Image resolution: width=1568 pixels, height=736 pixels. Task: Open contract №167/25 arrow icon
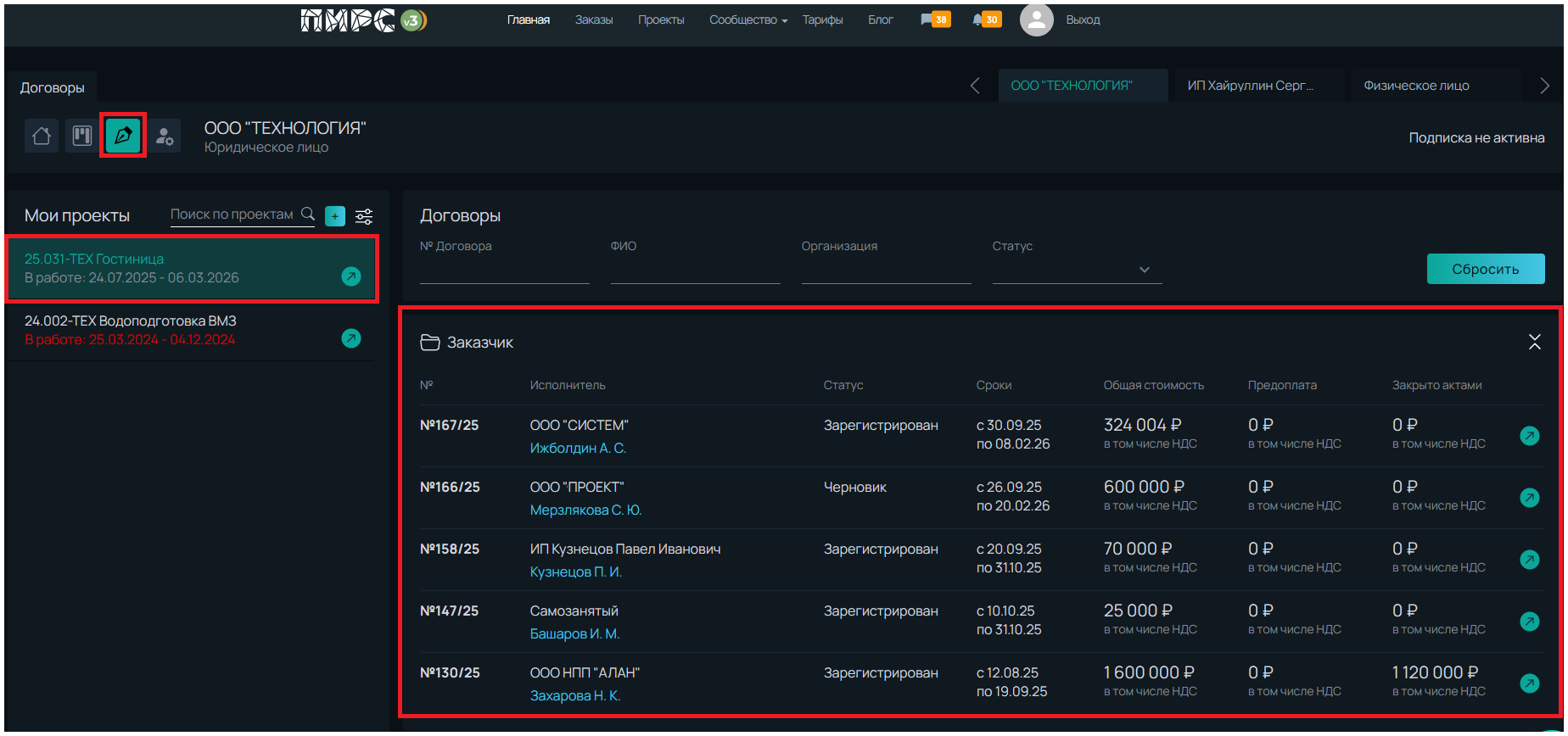(x=1529, y=436)
